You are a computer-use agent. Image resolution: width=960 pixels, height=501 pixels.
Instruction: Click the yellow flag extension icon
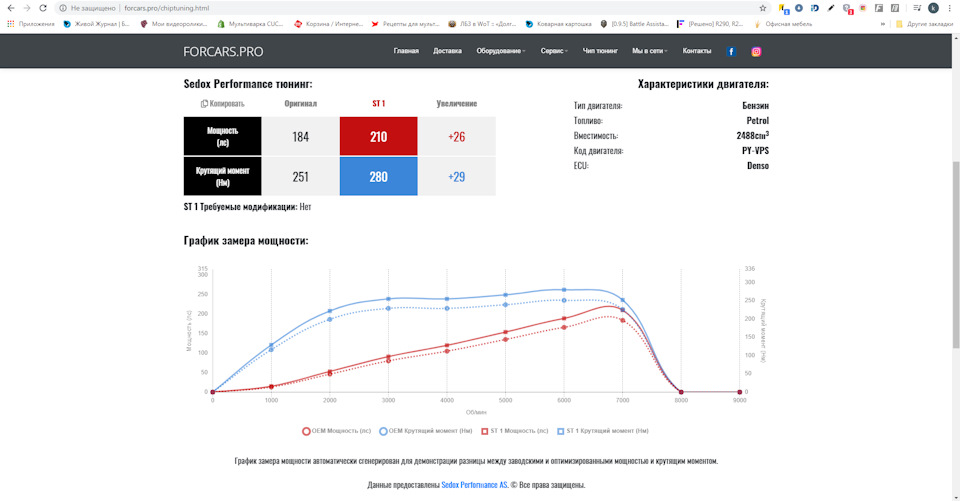pyautogui.click(x=783, y=8)
